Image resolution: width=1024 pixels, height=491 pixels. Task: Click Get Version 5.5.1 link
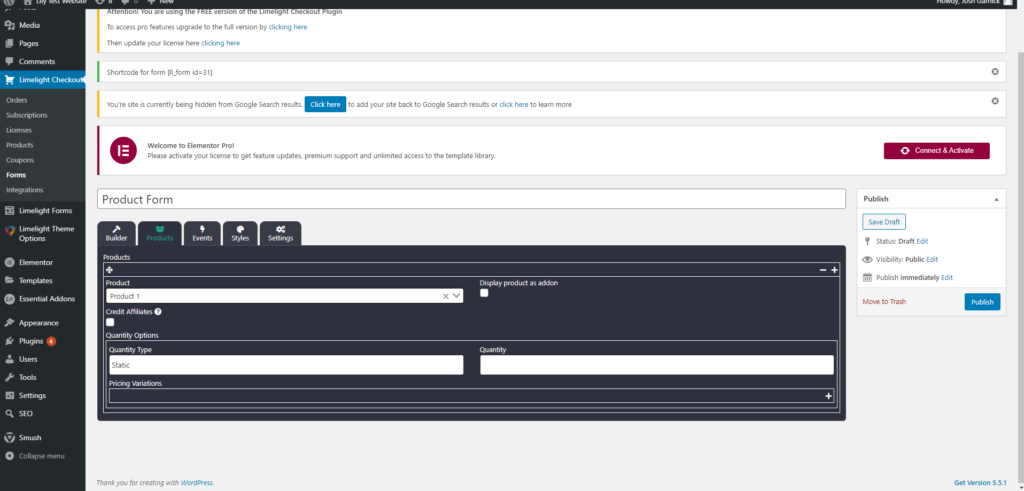pyautogui.click(x=980, y=483)
